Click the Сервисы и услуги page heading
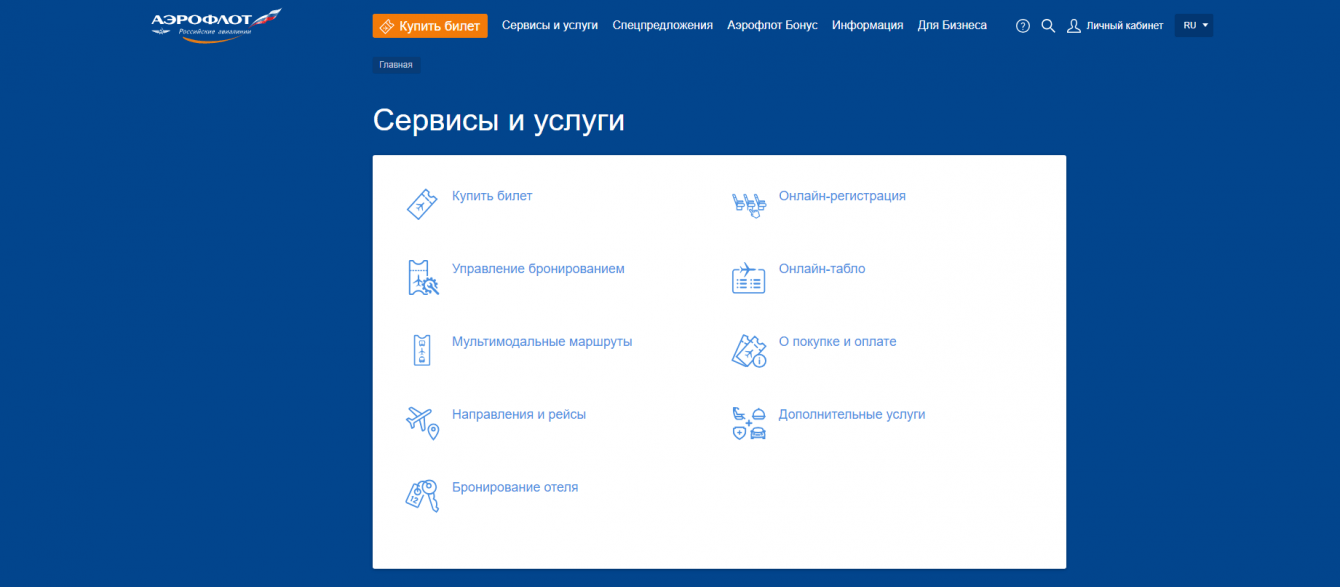 click(499, 120)
